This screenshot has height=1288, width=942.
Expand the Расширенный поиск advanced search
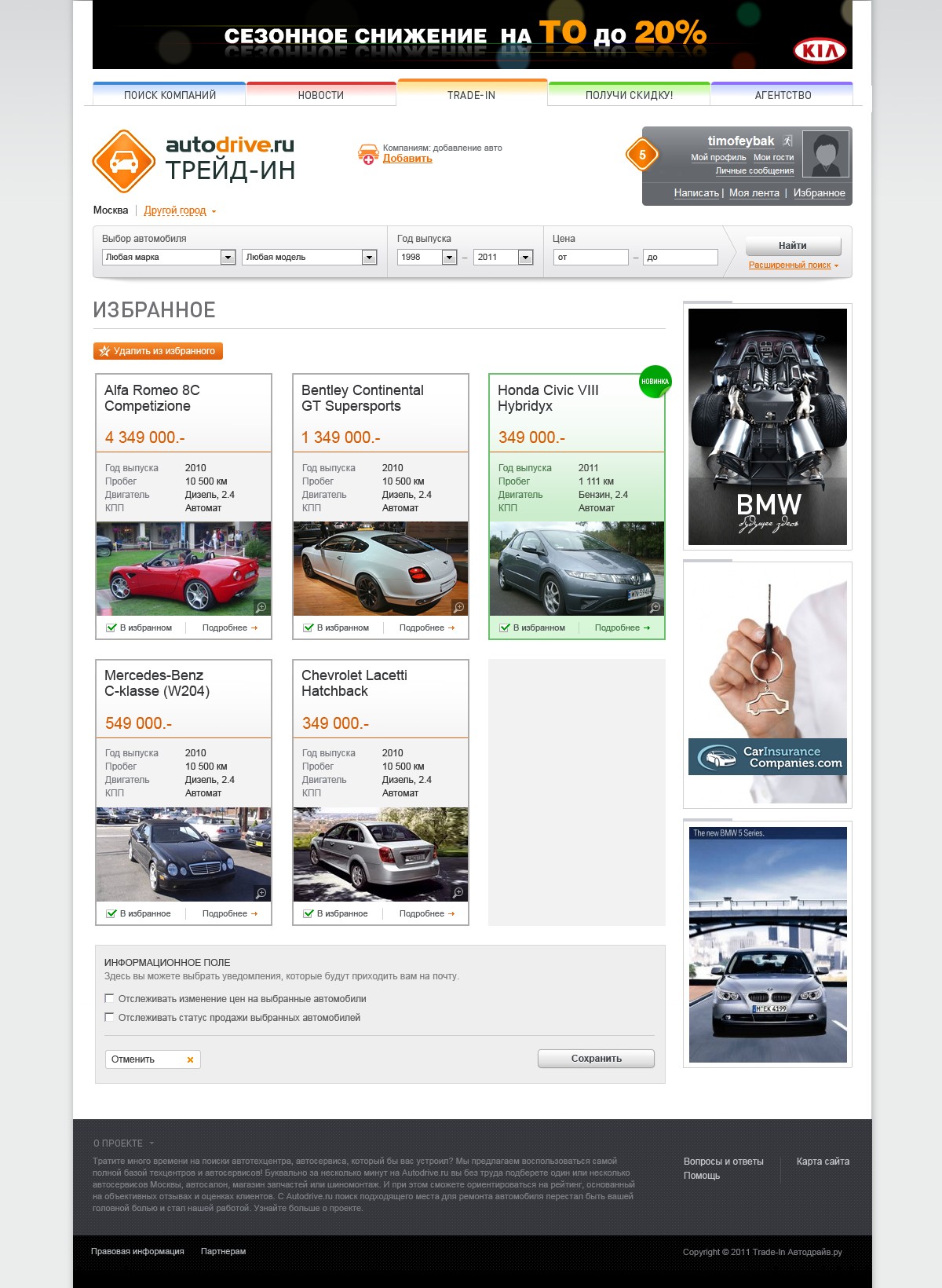793,265
